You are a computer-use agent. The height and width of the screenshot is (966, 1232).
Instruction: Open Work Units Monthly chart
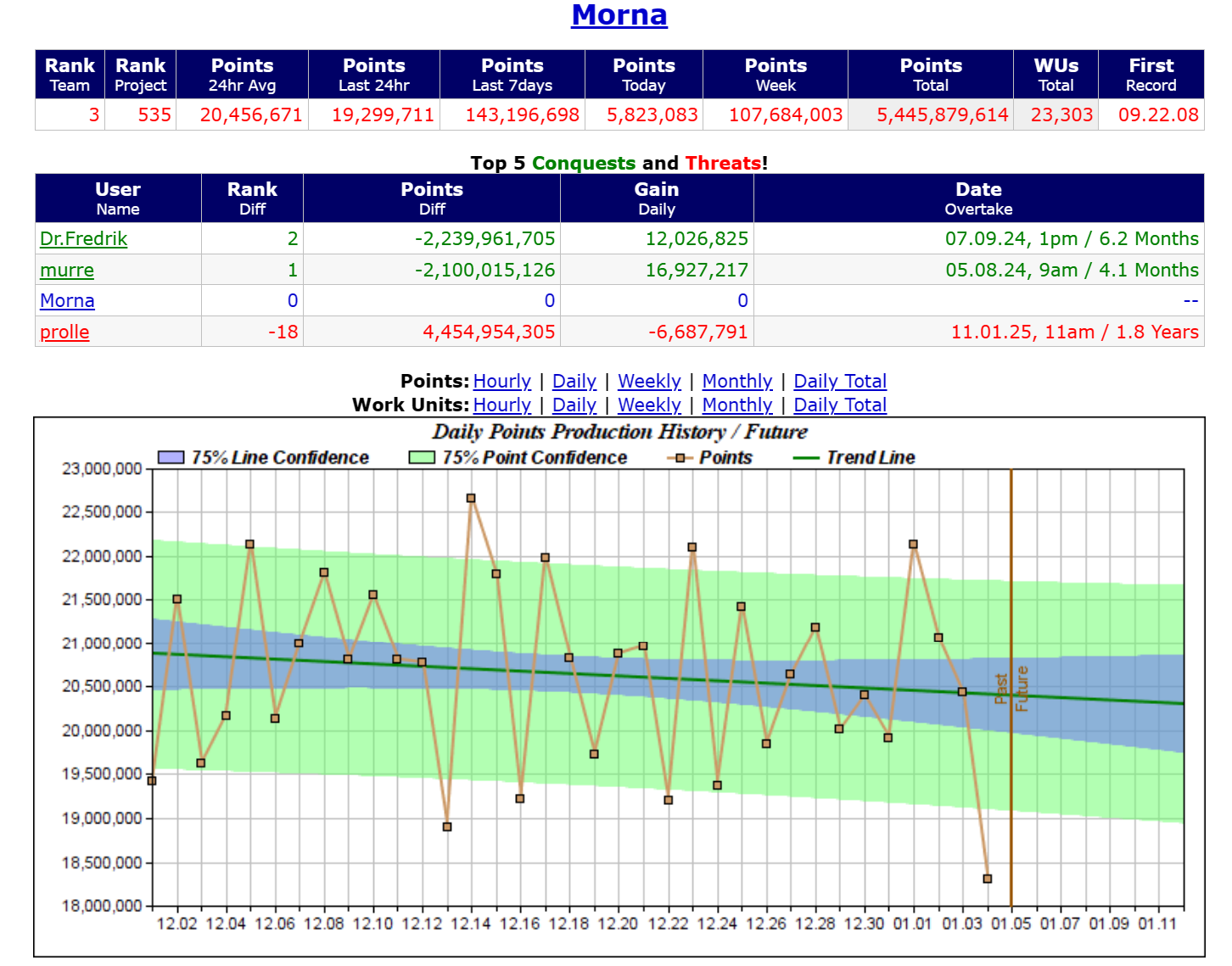(736, 405)
